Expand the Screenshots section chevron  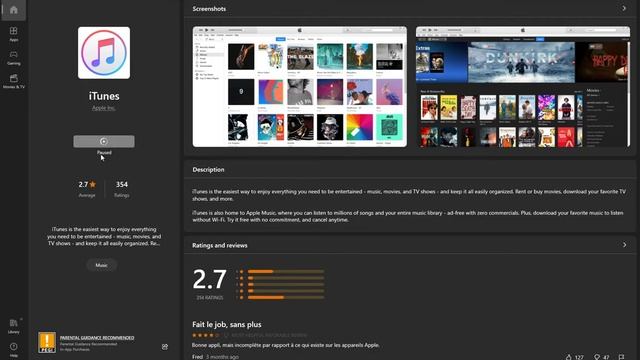point(624,8)
